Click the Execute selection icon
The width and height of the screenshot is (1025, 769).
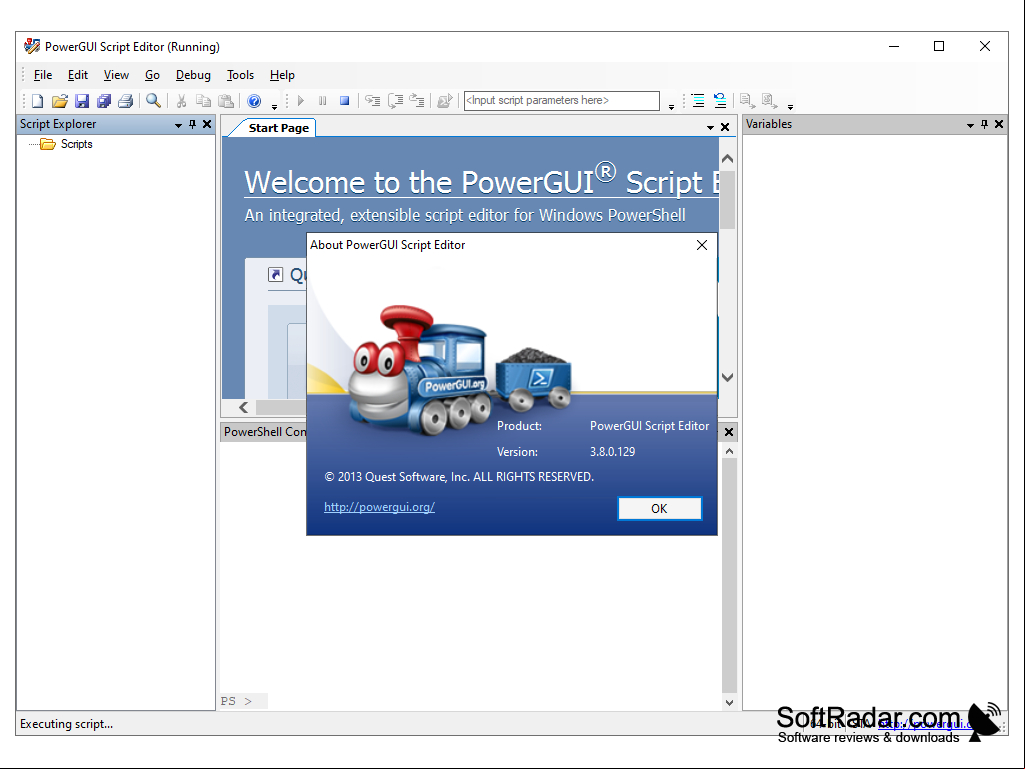(445, 101)
